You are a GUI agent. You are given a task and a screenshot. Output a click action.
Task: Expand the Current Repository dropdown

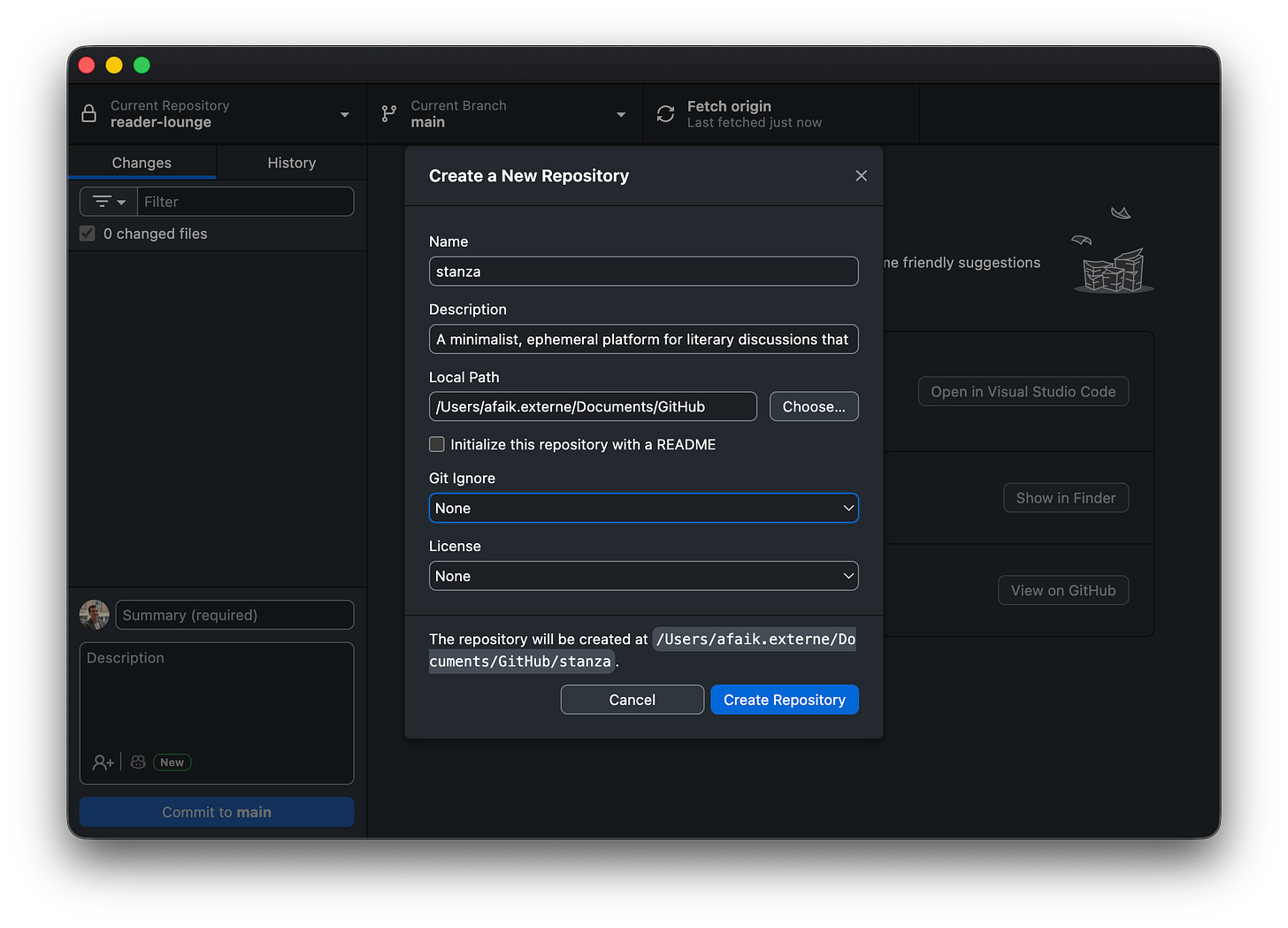coord(345,113)
